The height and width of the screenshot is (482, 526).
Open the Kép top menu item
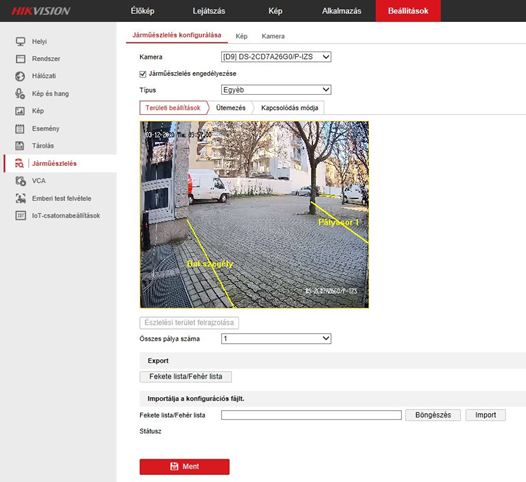point(275,11)
